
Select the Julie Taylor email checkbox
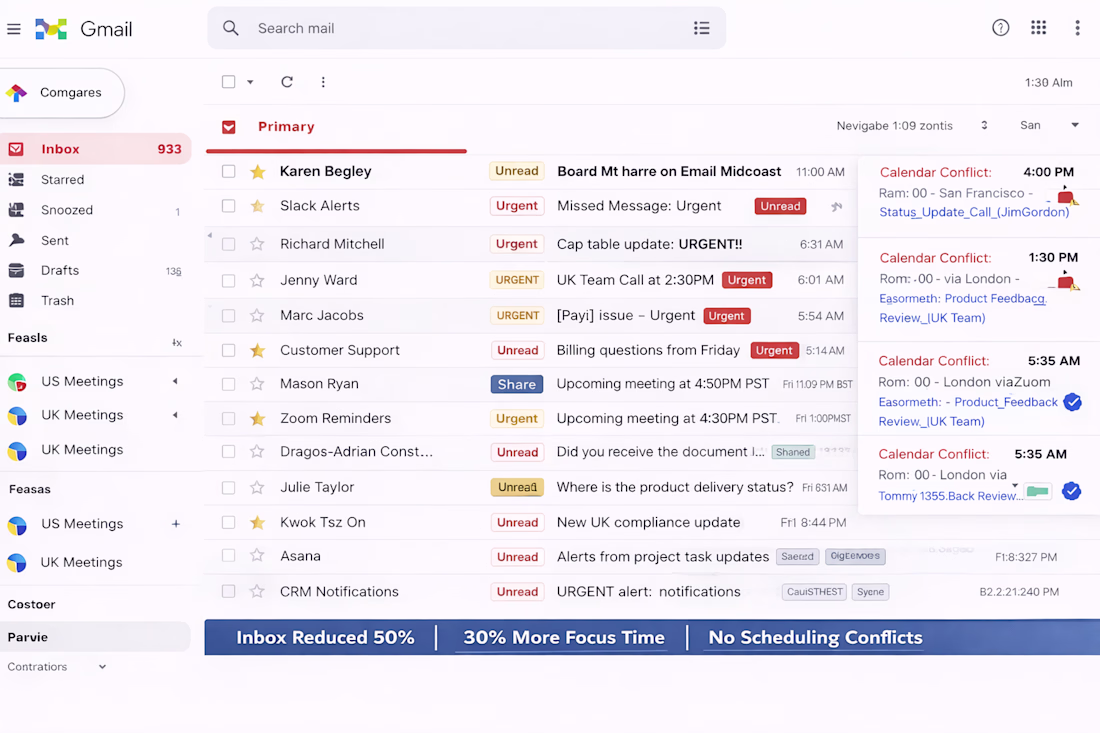tap(229, 487)
